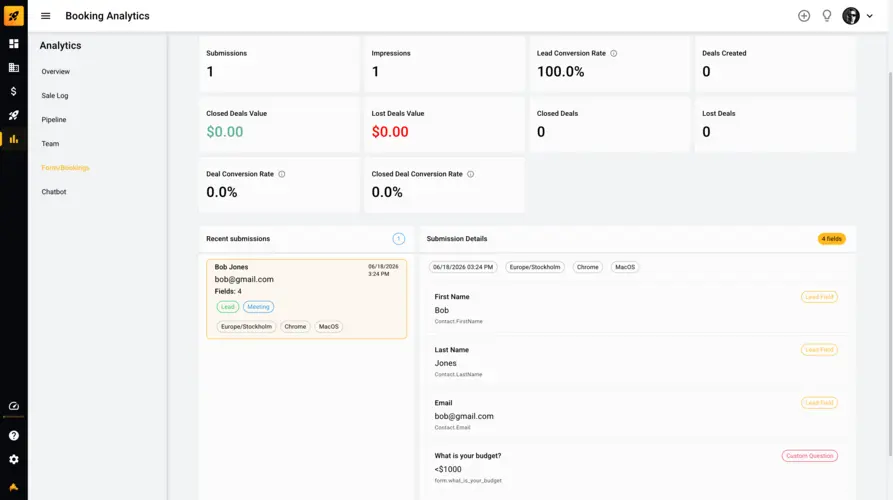Select the bar chart analytics icon

coord(14,139)
